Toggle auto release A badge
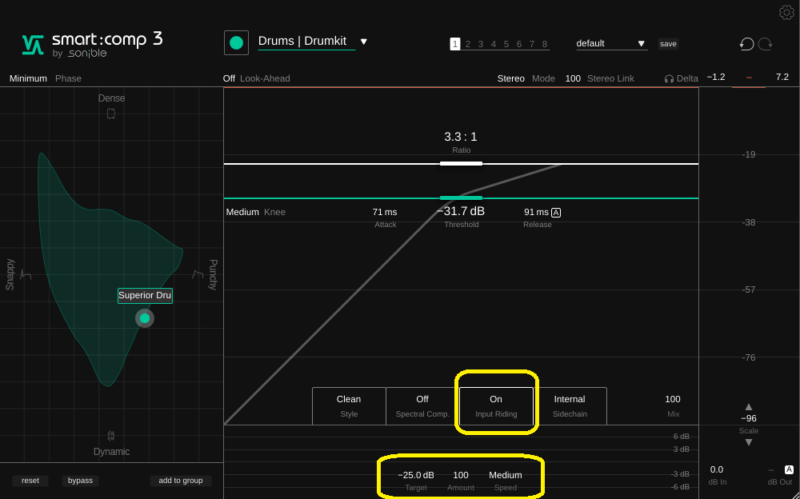 556,212
